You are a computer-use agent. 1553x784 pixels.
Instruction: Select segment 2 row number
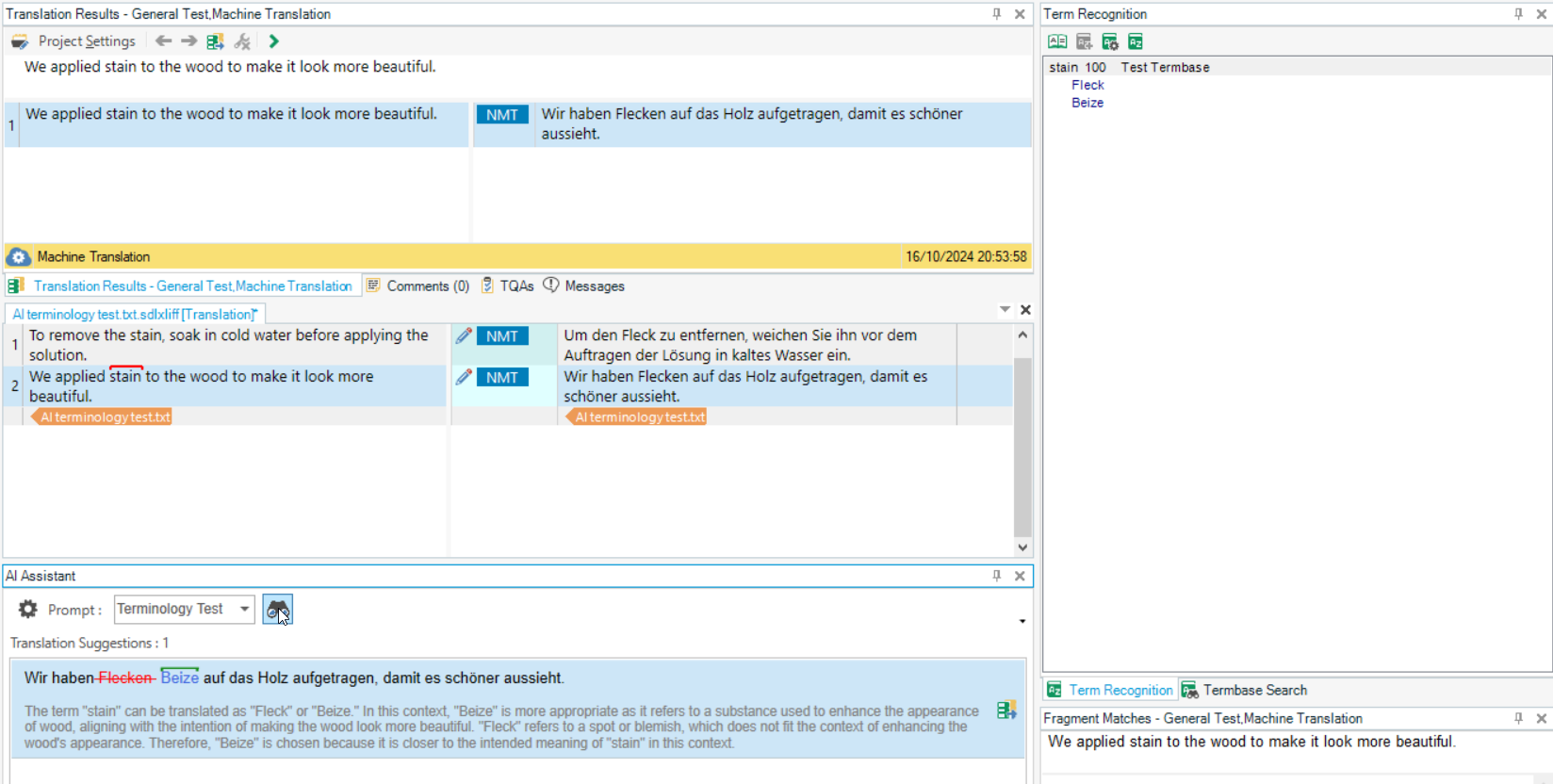[x=14, y=386]
